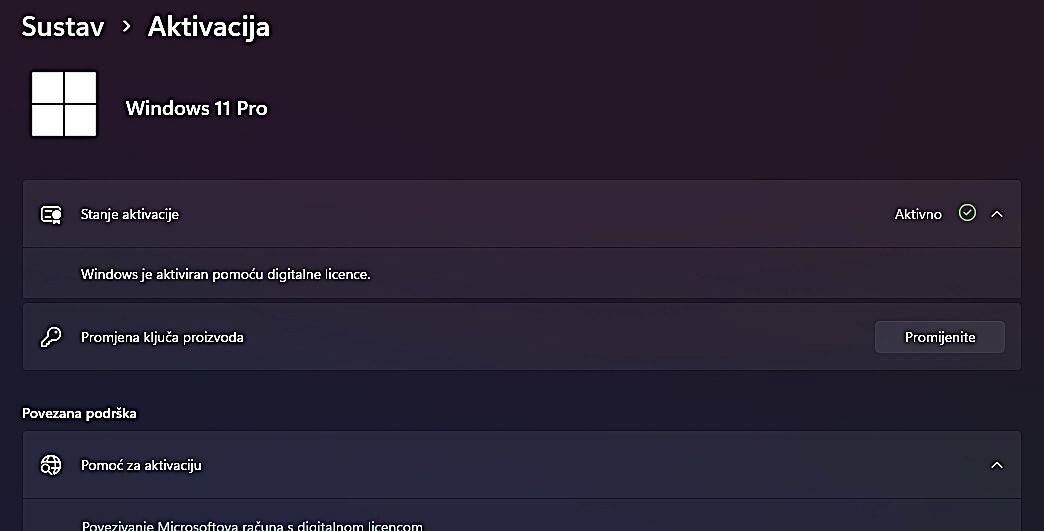Click the activation state certificate icon
Image resolution: width=1044 pixels, height=531 pixels.
(51, 214)
